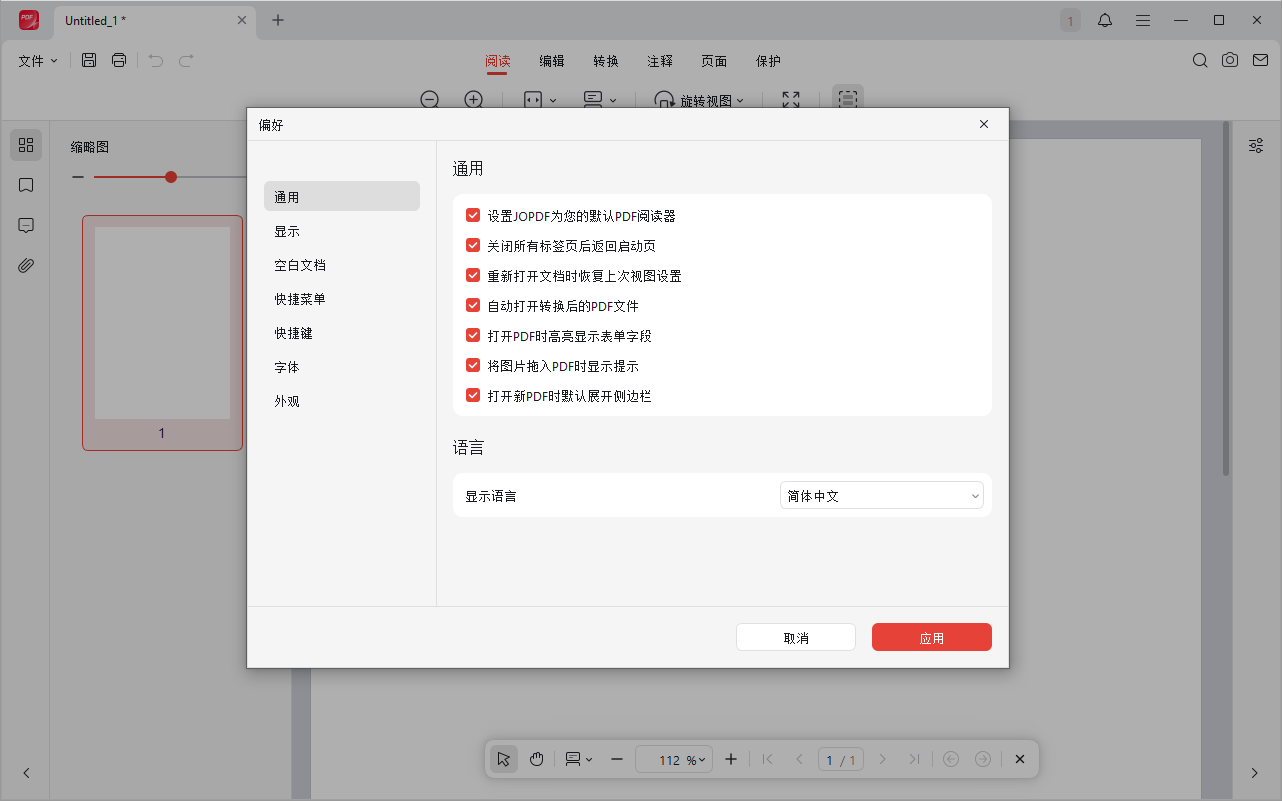Add a new tab with plus icon
The height and width of the screenshot is (801, 1282).
click(278, 20)
